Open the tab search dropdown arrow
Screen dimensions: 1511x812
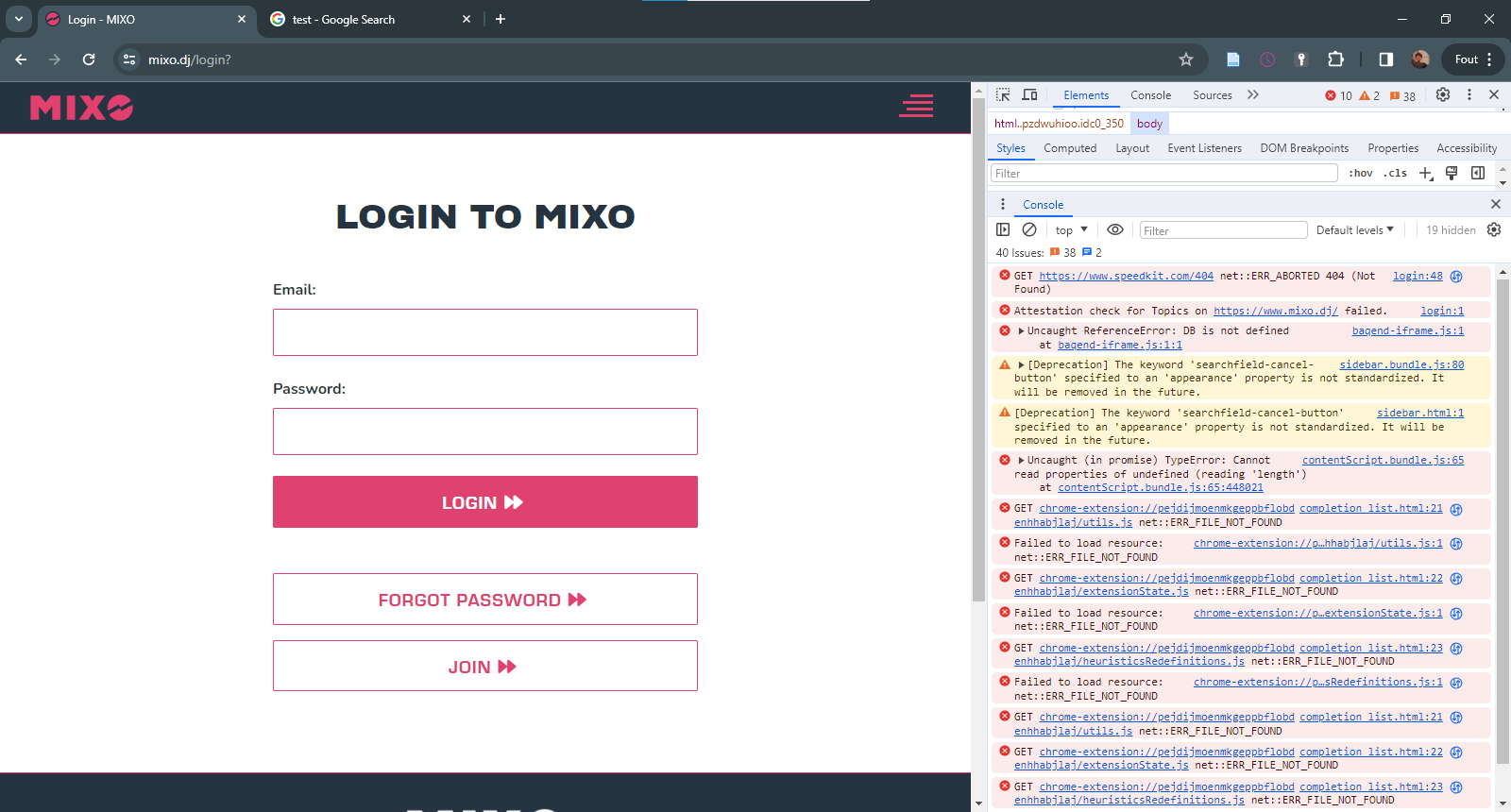coord(19,19)
